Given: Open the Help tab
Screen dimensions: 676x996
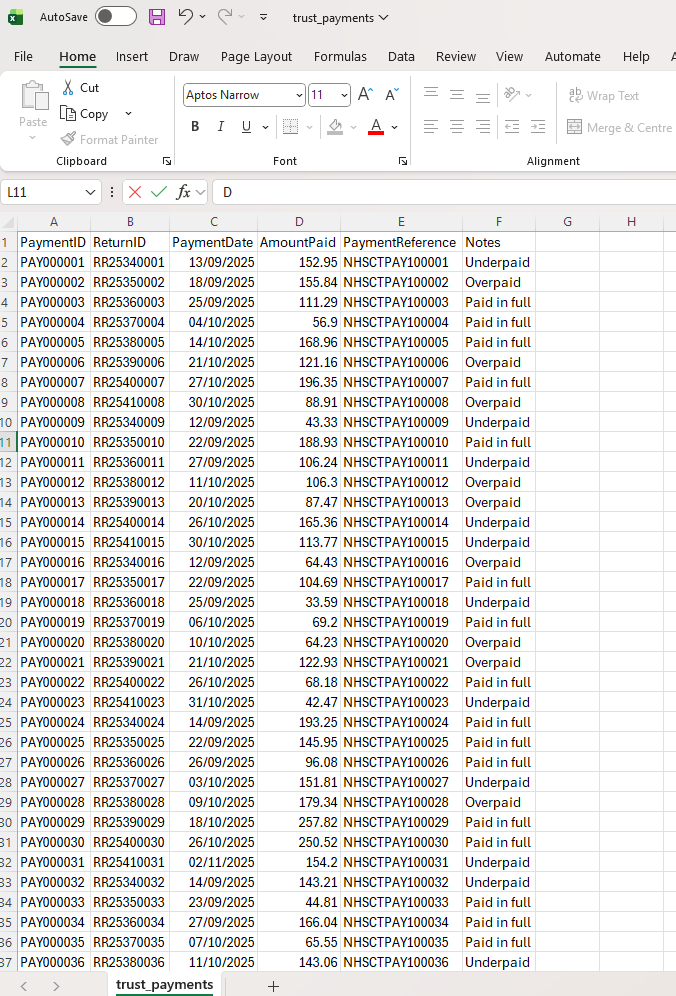Looking at the screenshot, I should [x=635, y=57].
